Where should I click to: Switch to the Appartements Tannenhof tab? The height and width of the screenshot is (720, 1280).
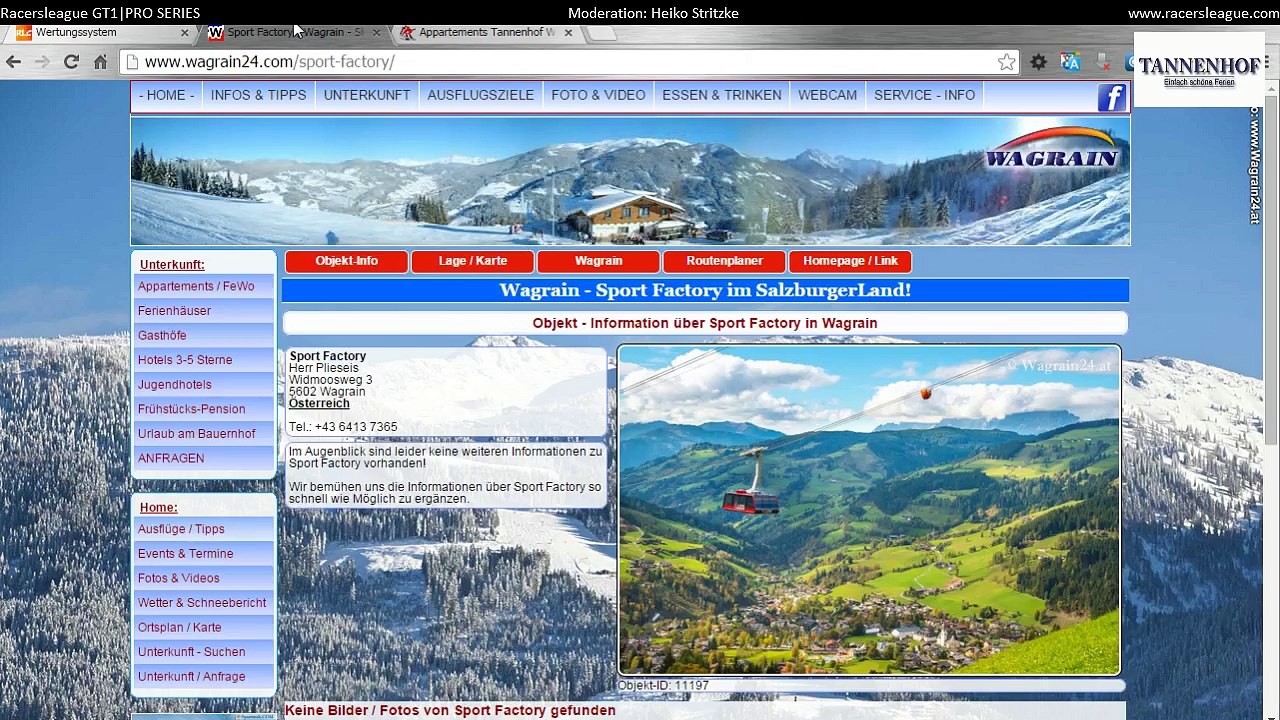tap(486, 32)
